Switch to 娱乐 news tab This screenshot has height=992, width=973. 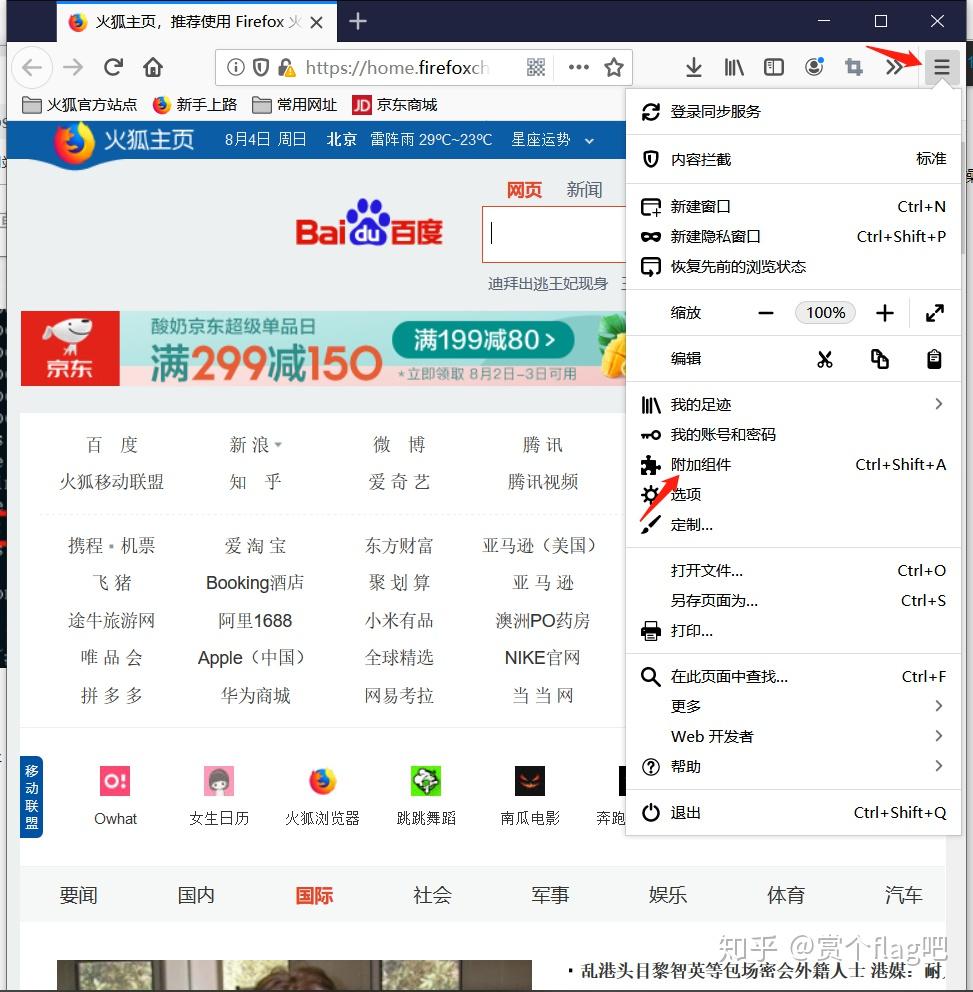(668, 895)
